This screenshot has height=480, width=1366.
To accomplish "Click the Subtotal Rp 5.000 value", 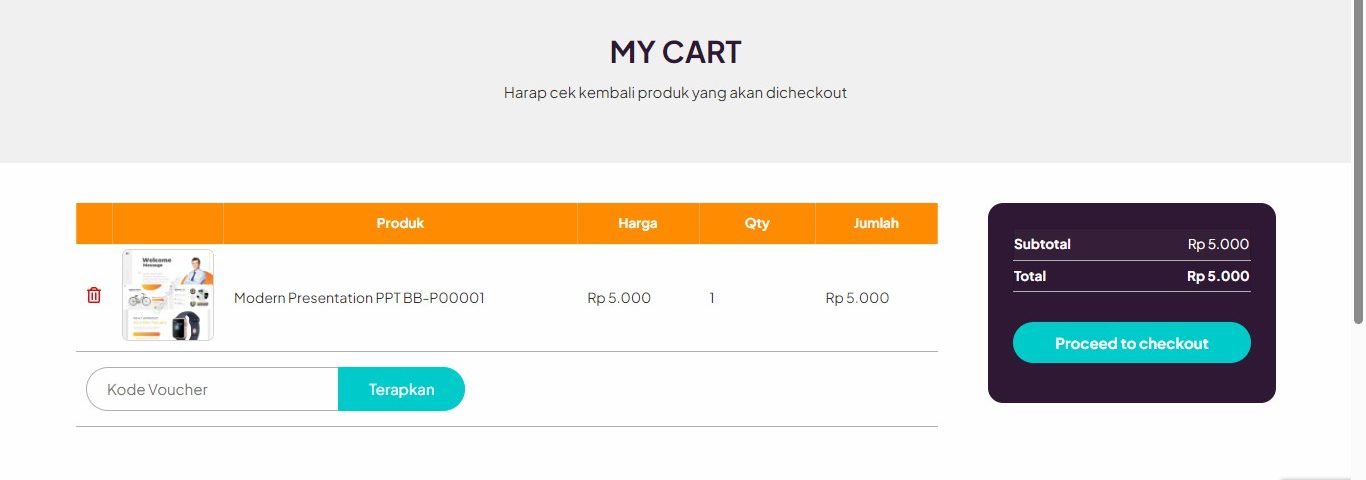I will 1218,244.
